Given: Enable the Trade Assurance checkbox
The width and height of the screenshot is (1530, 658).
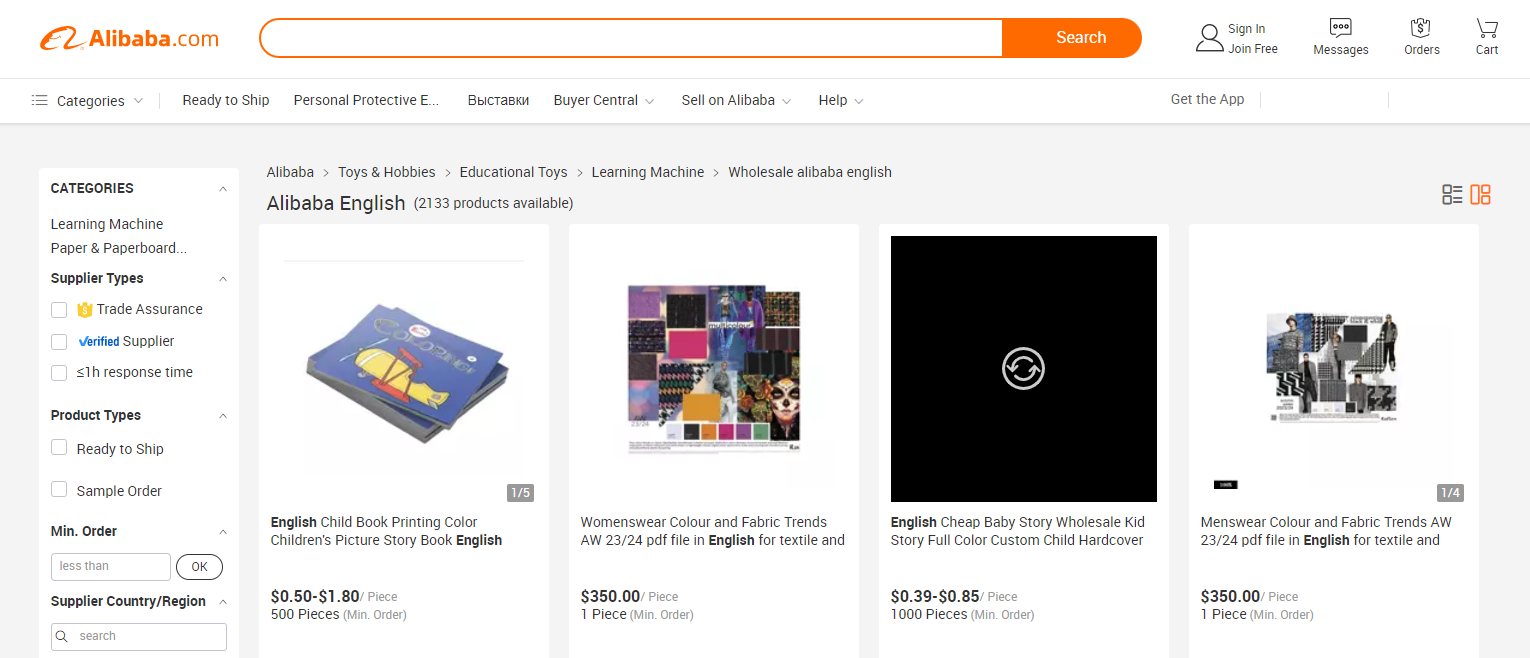Looking at the screenshot, I should click(x=59, y=310).
